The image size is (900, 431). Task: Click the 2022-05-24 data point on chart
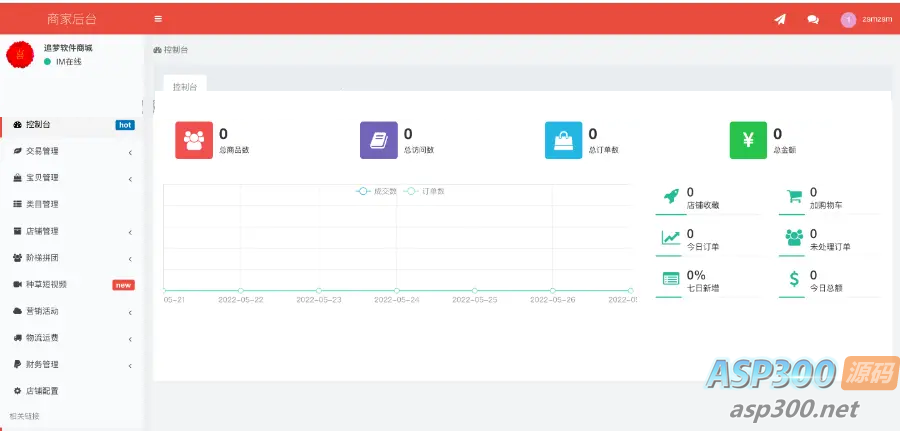397,290
